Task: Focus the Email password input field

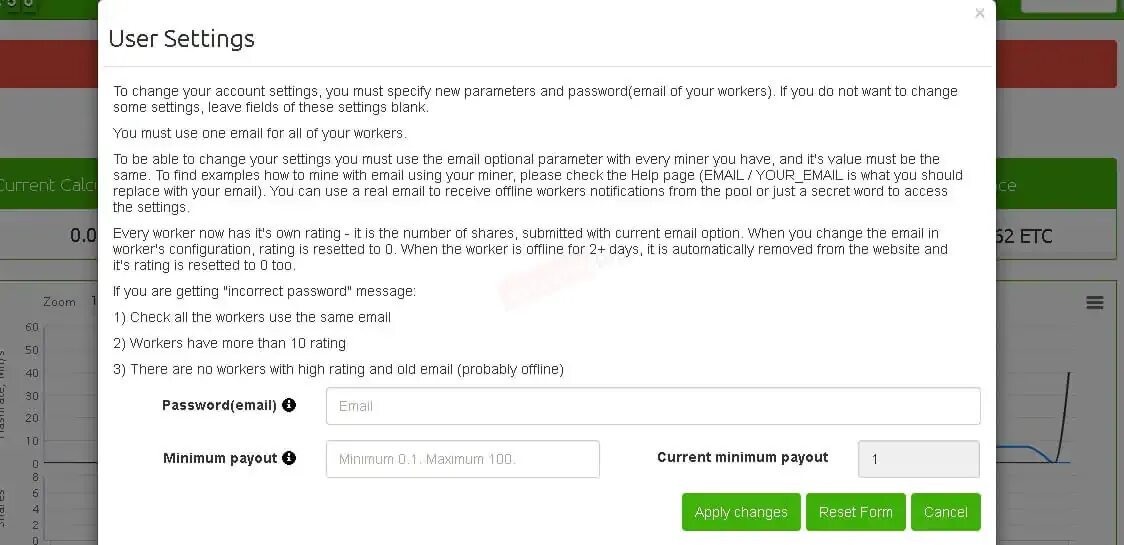Action: [x=652, y=406]
